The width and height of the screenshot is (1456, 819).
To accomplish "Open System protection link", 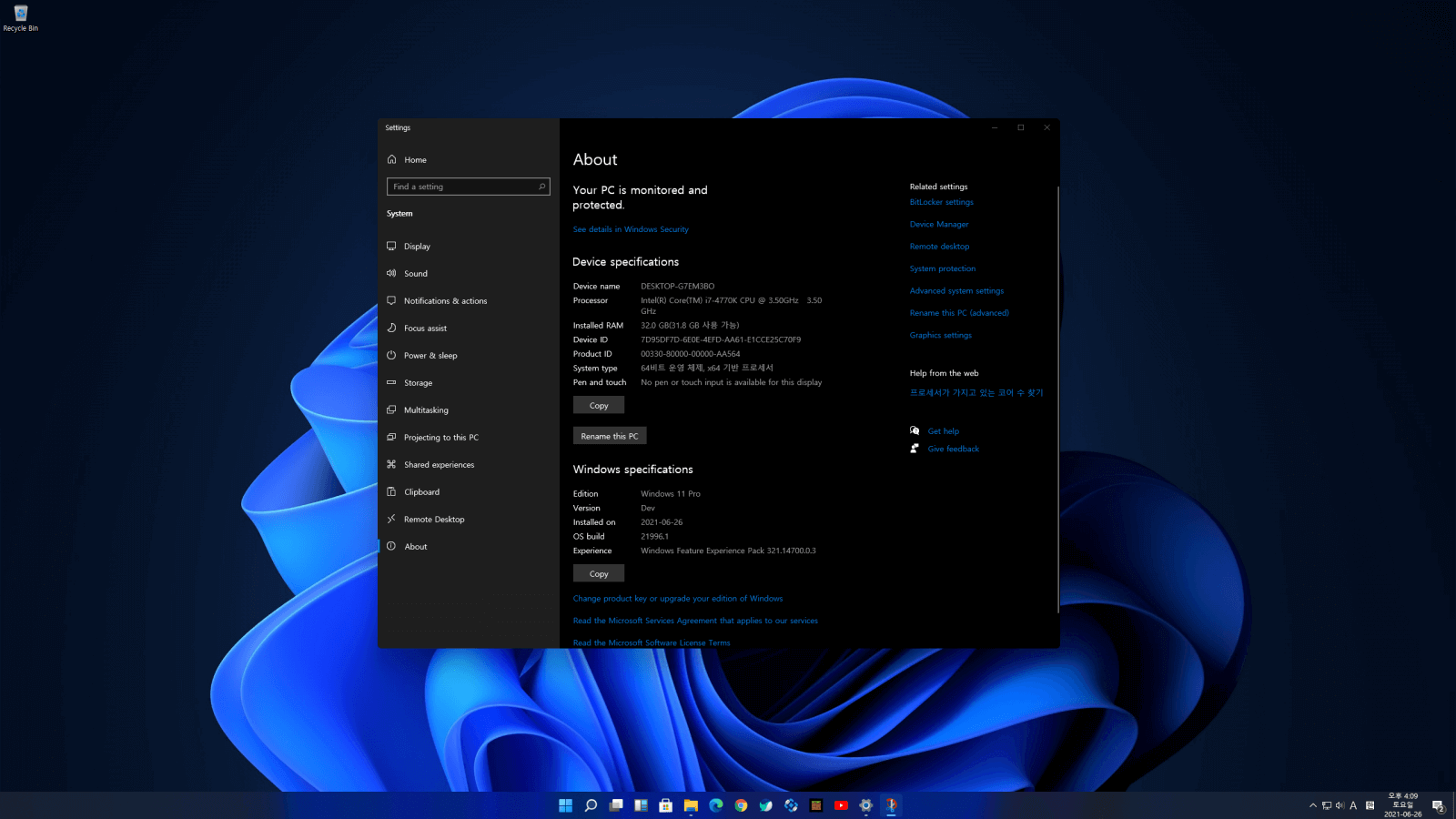I will point(943,268).
